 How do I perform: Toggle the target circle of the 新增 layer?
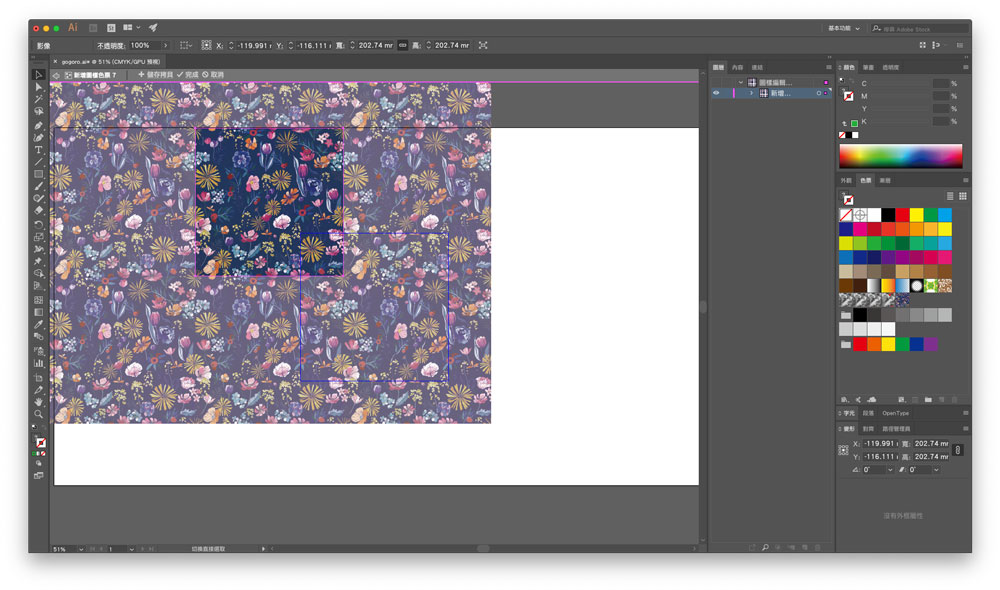(818, 93)
